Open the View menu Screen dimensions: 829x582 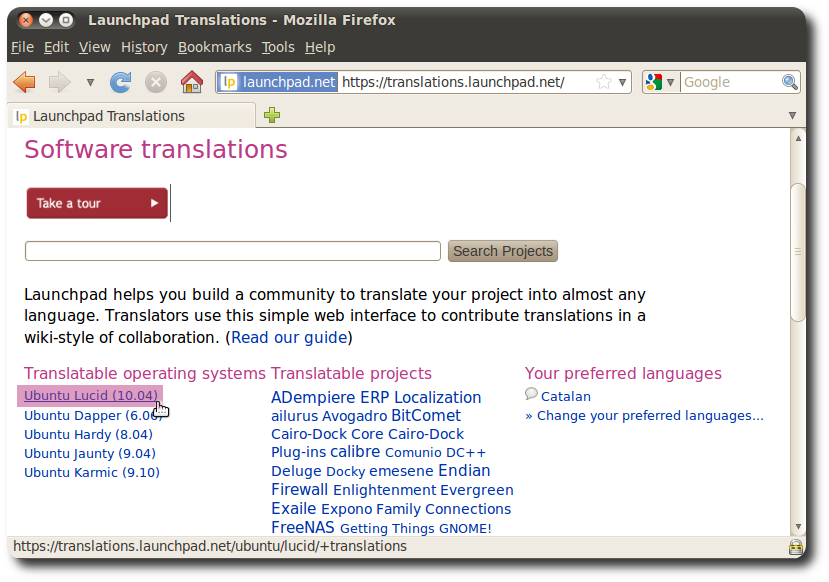point(95,48)
